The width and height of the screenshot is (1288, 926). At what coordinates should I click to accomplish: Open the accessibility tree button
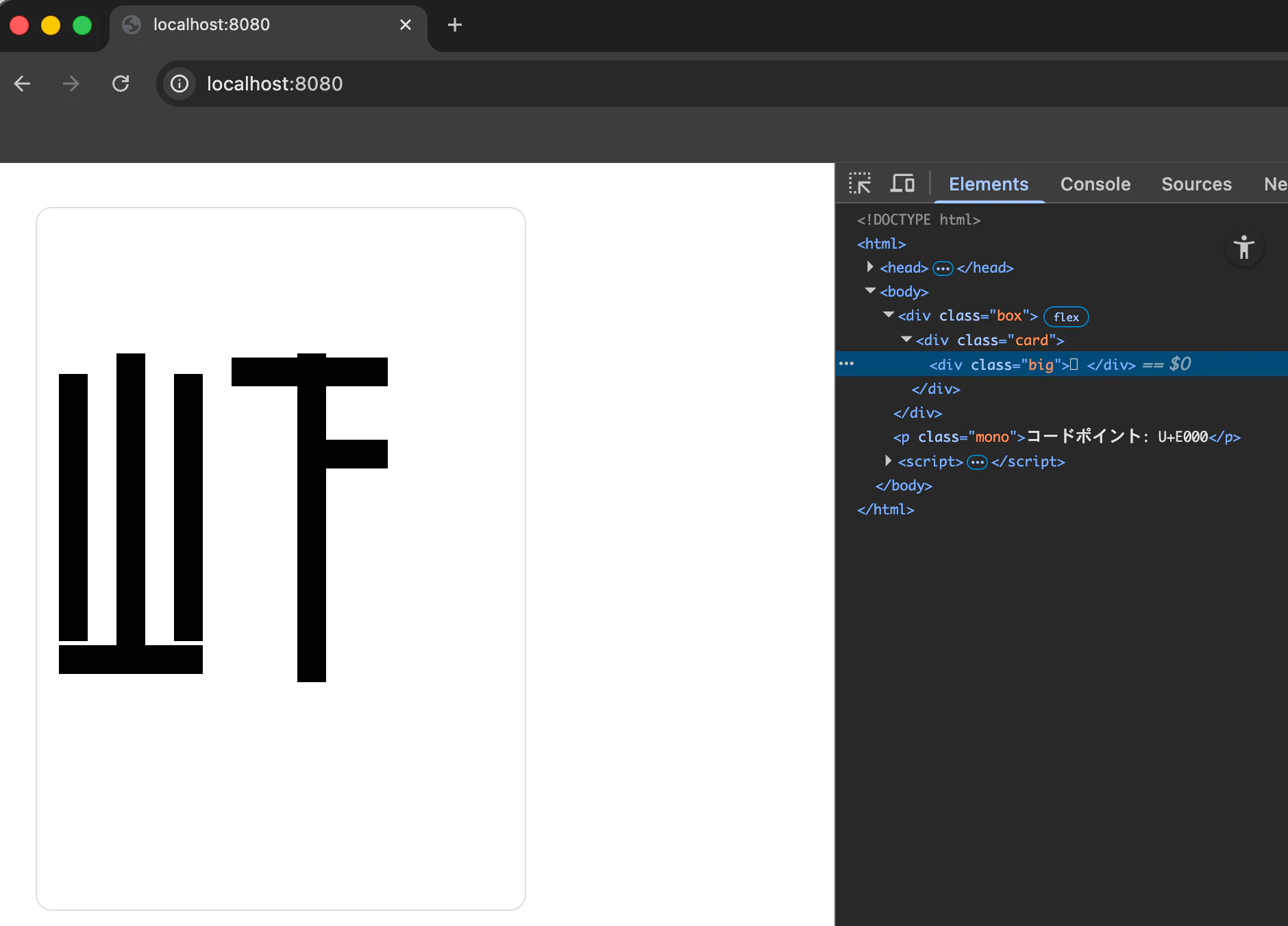point(1244,247)
